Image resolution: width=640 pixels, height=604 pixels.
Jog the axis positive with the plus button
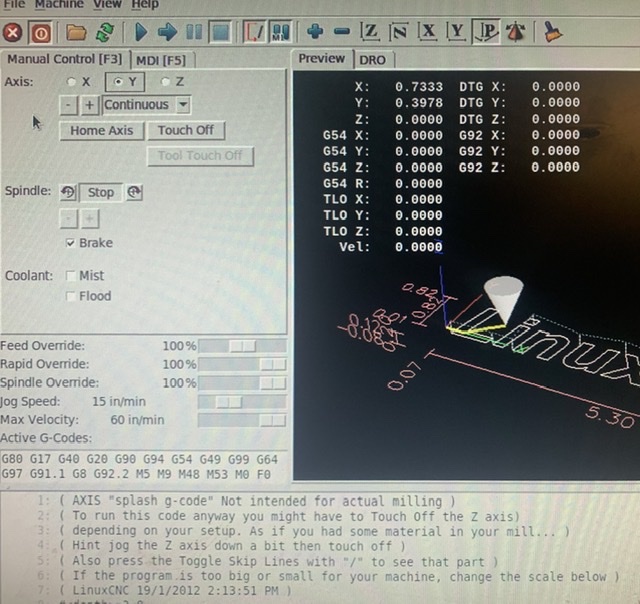[x=89, y=105]
